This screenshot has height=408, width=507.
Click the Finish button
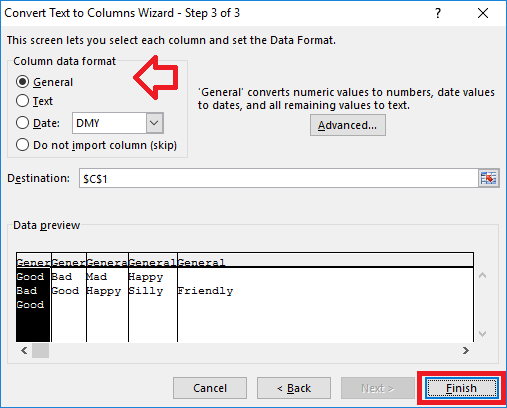coord(462,388)
